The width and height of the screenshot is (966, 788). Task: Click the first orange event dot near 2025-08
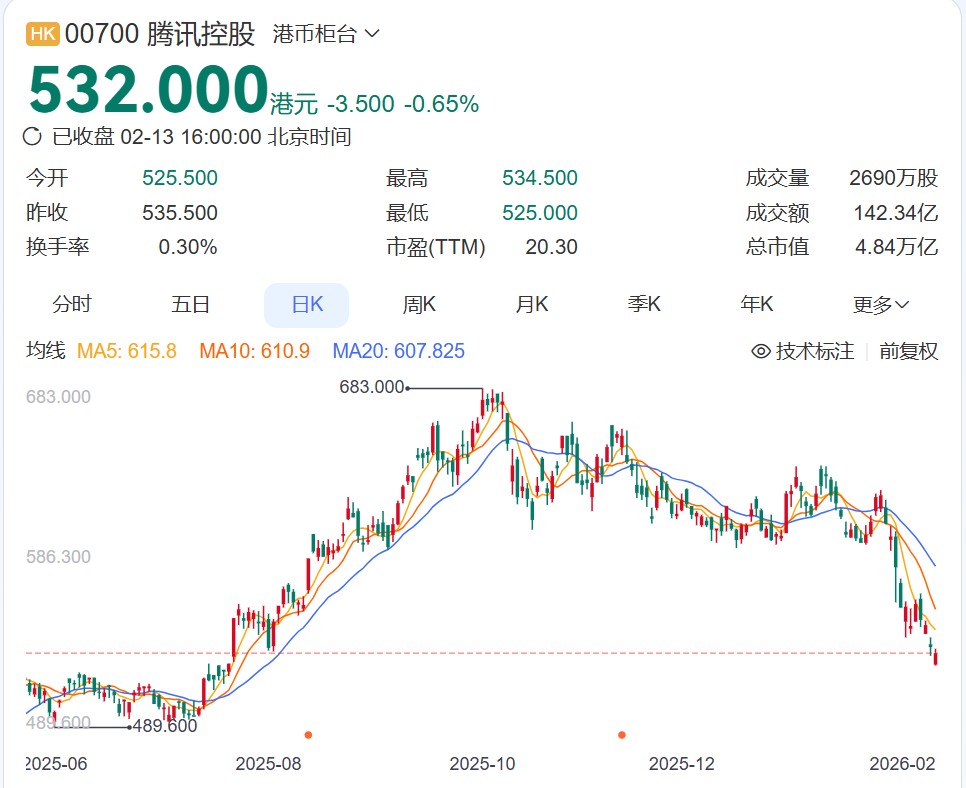pyautogui.click(x=308, y=734)
